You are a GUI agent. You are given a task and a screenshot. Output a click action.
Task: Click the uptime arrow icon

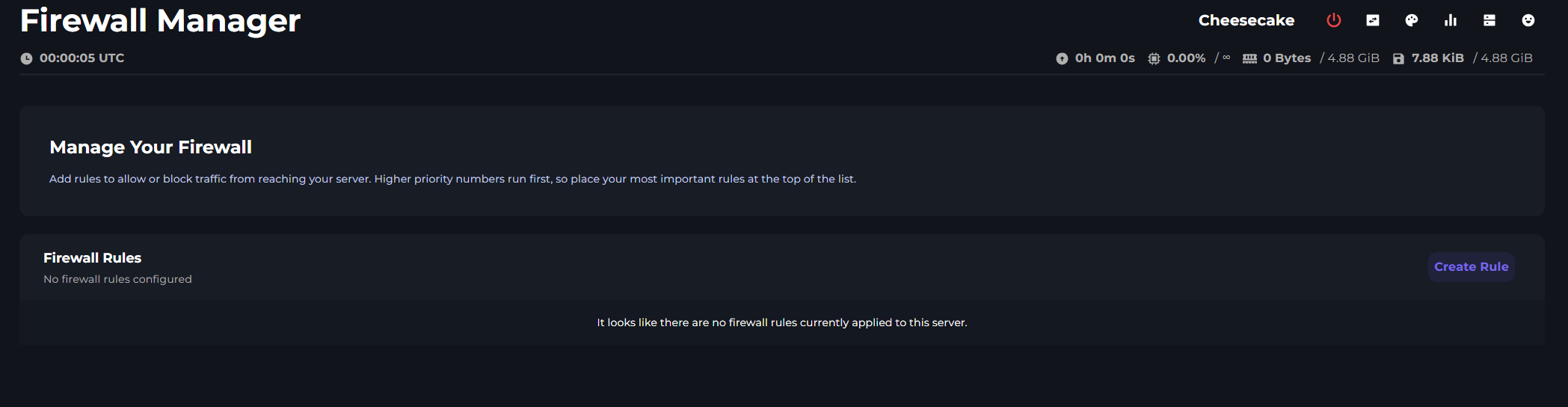pos(1062,58)
